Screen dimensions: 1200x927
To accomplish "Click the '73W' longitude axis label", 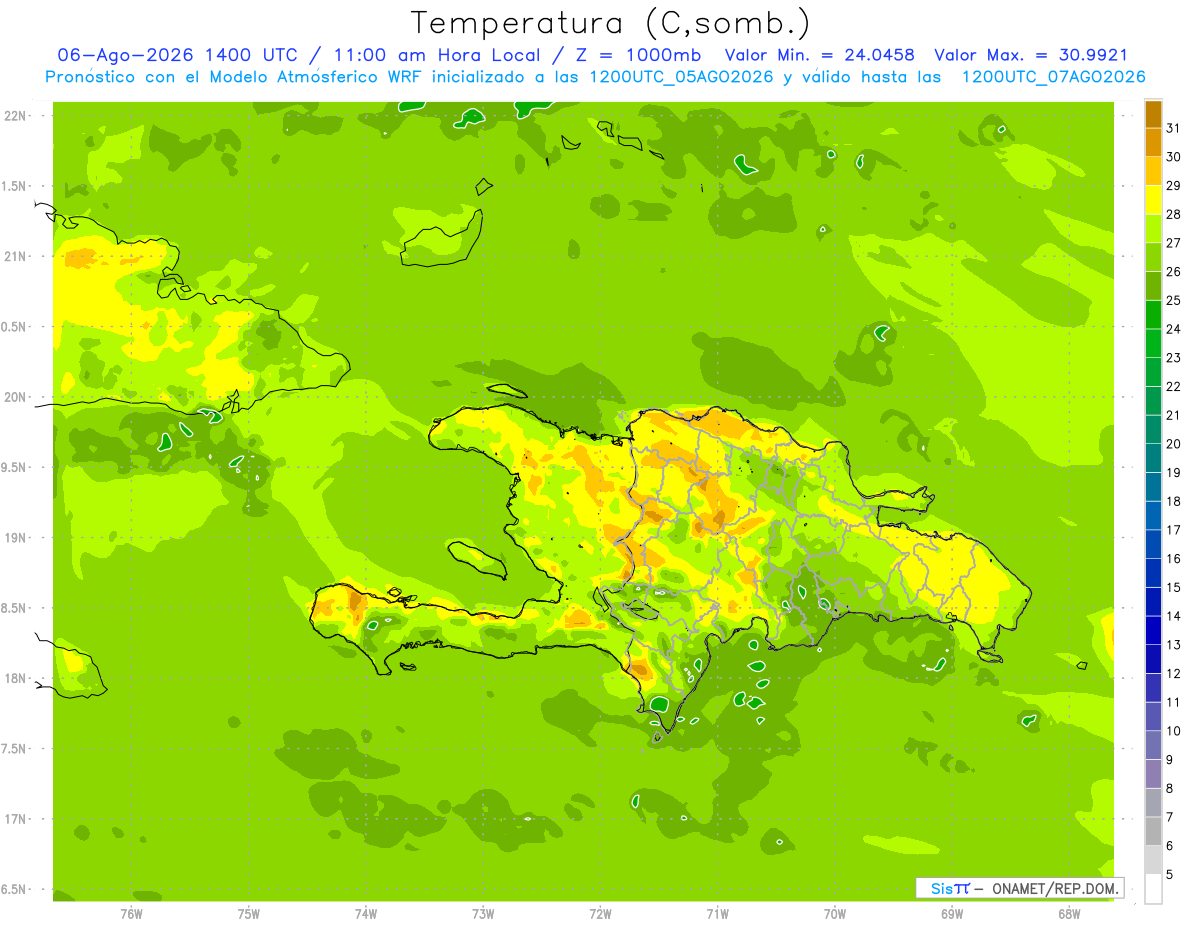I will 483,914.
